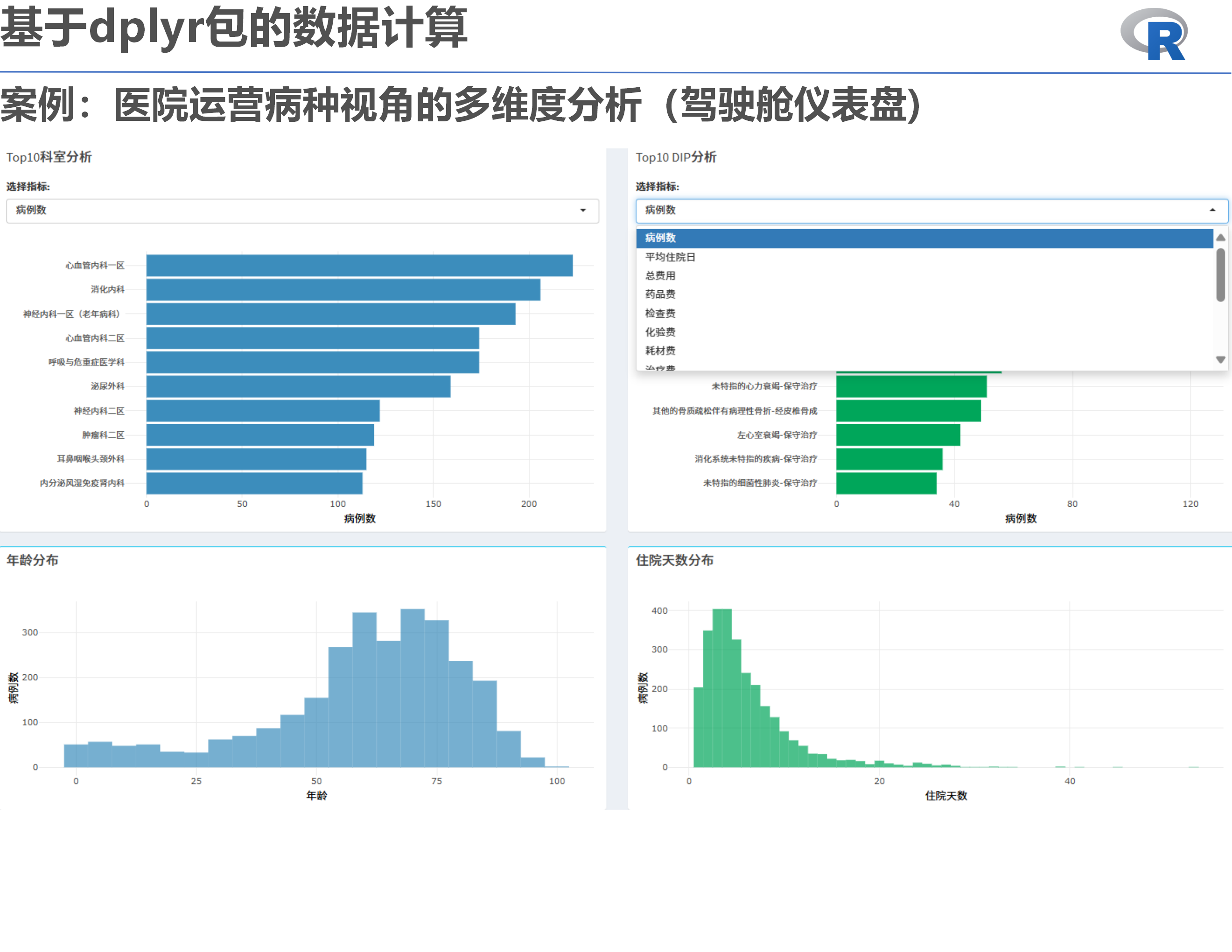Image resolution: width=1232 pixels, height=952 pixels.
Task: Click the R logo in the header
Action: [x=1154, y=35]
